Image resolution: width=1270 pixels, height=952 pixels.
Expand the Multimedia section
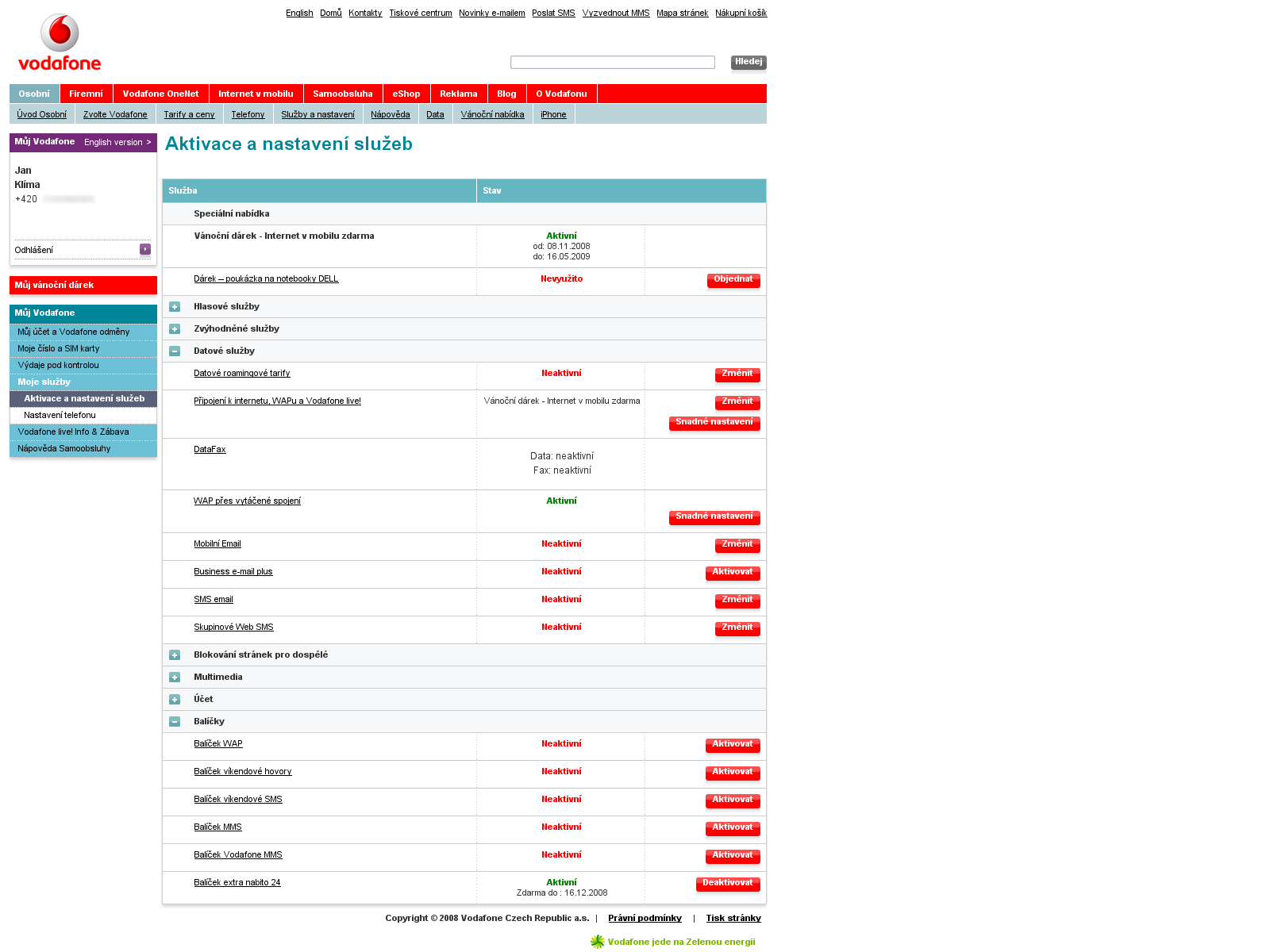point(175,678)
